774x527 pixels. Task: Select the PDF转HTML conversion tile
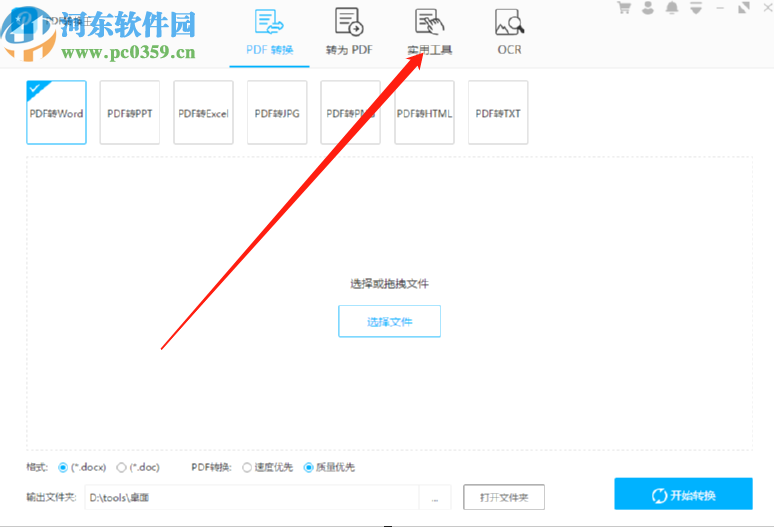pyautogui.click(x=425, y=113)
